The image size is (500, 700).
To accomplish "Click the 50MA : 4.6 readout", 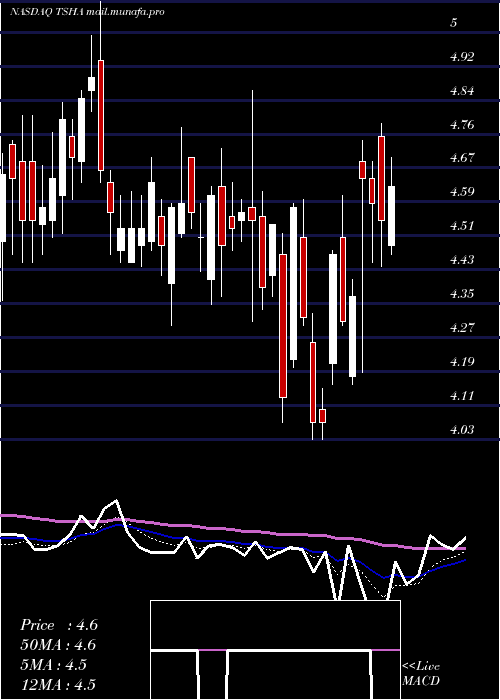I will [x=58, y=645].
